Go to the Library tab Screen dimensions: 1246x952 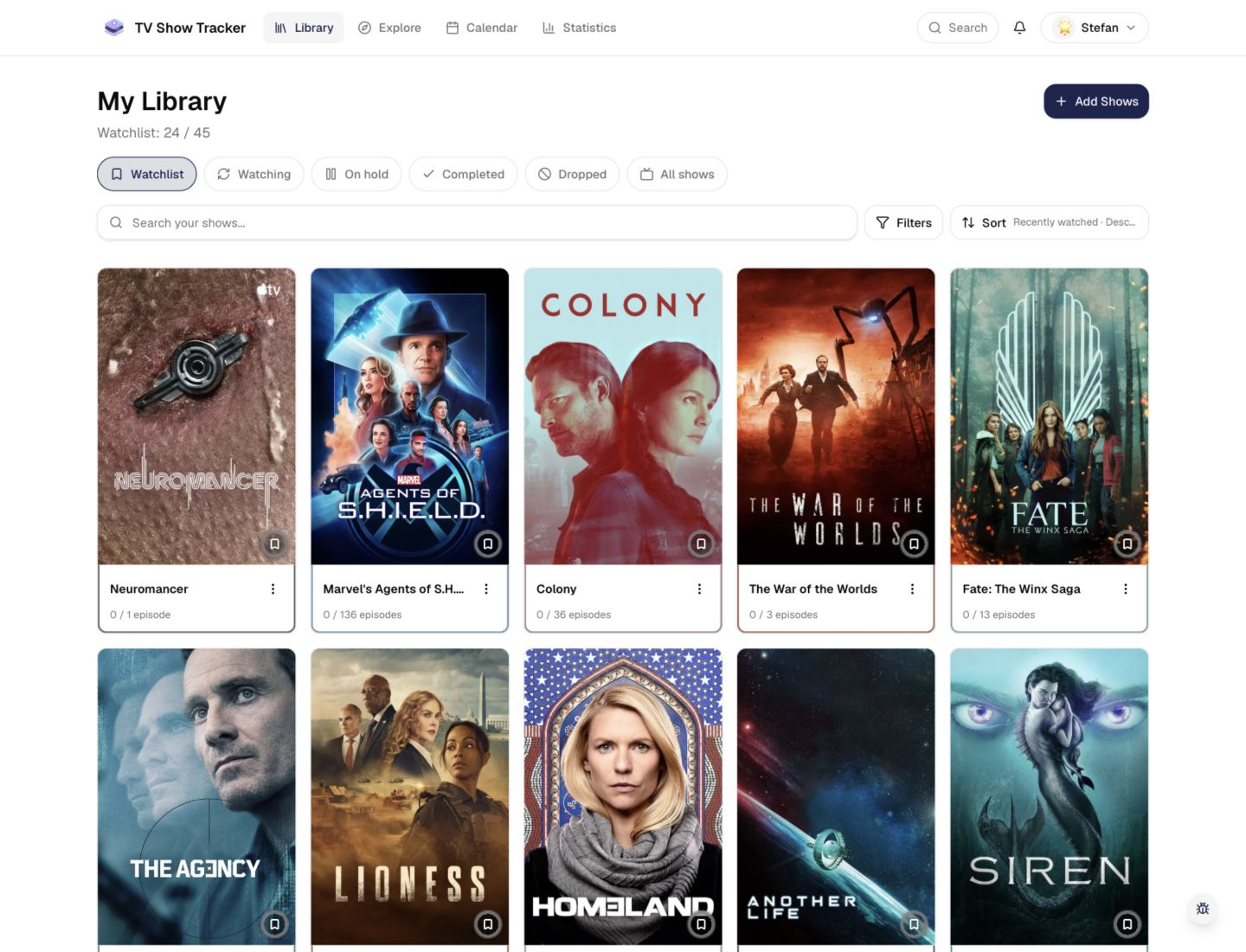[304, 28]
